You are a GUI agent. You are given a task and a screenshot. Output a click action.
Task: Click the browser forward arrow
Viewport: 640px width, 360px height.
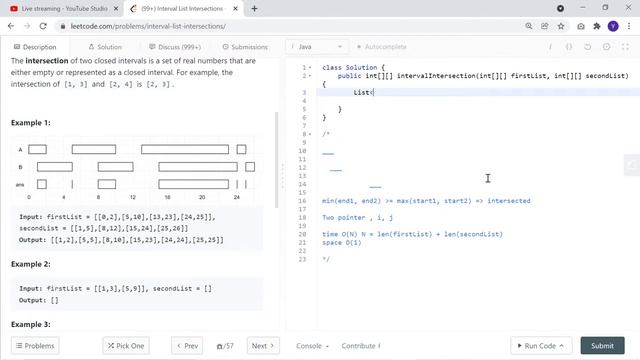pyautogui.click(x=27, y=26)
